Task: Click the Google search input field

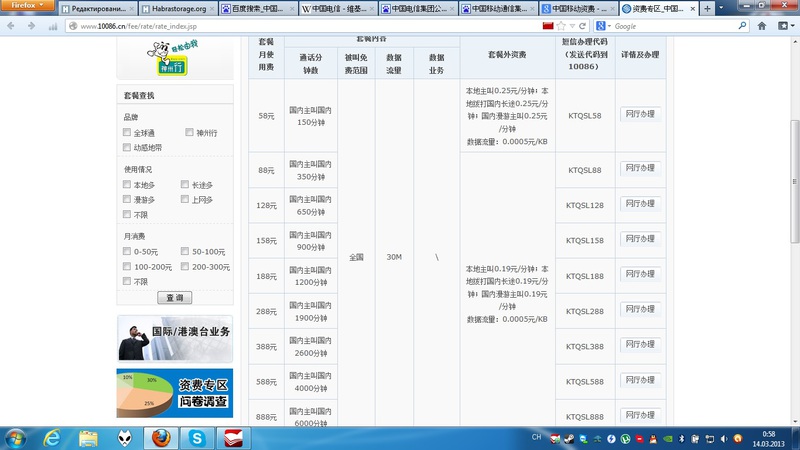Action: click(673, 26)
